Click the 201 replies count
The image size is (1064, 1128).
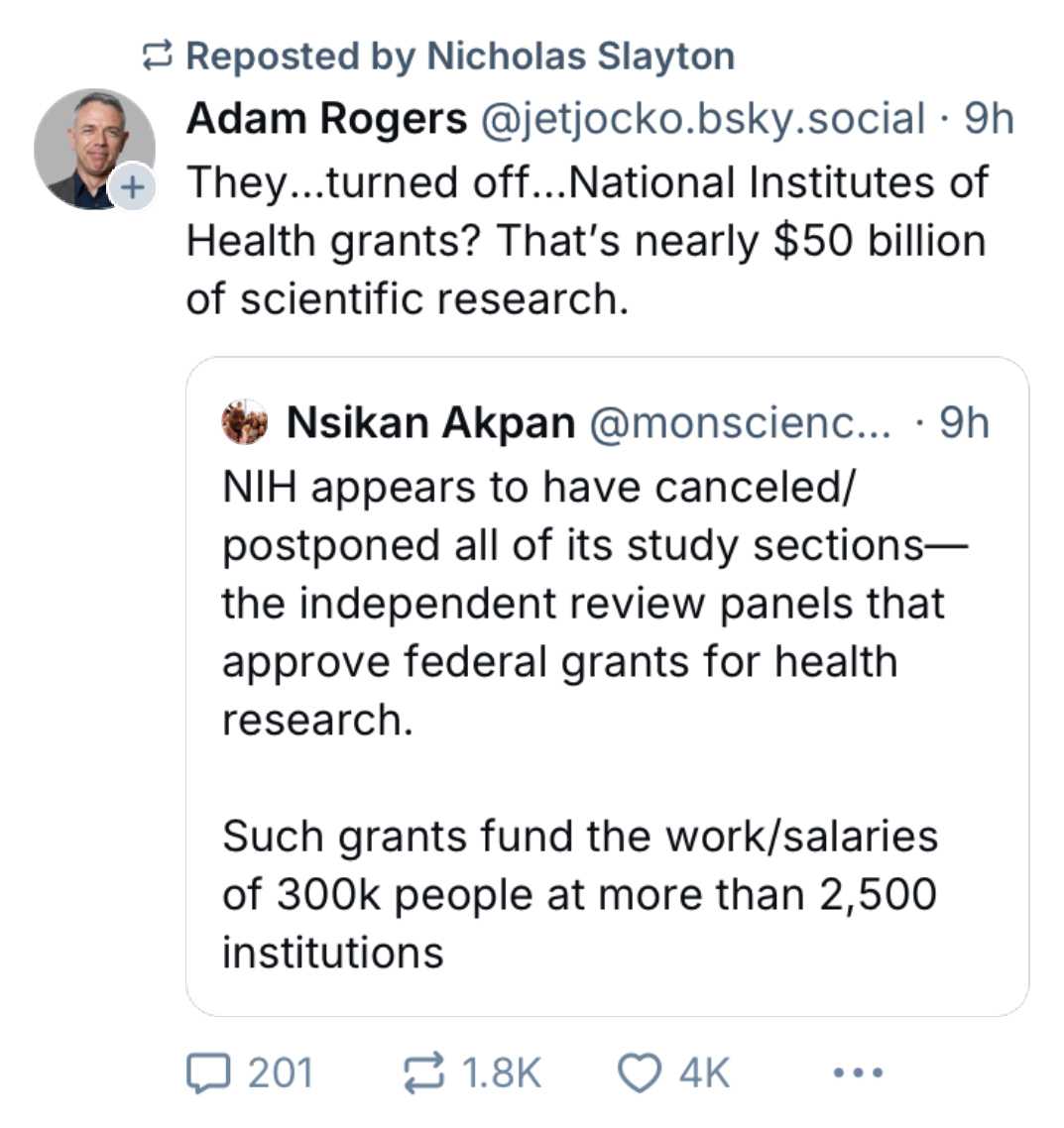280,1073
